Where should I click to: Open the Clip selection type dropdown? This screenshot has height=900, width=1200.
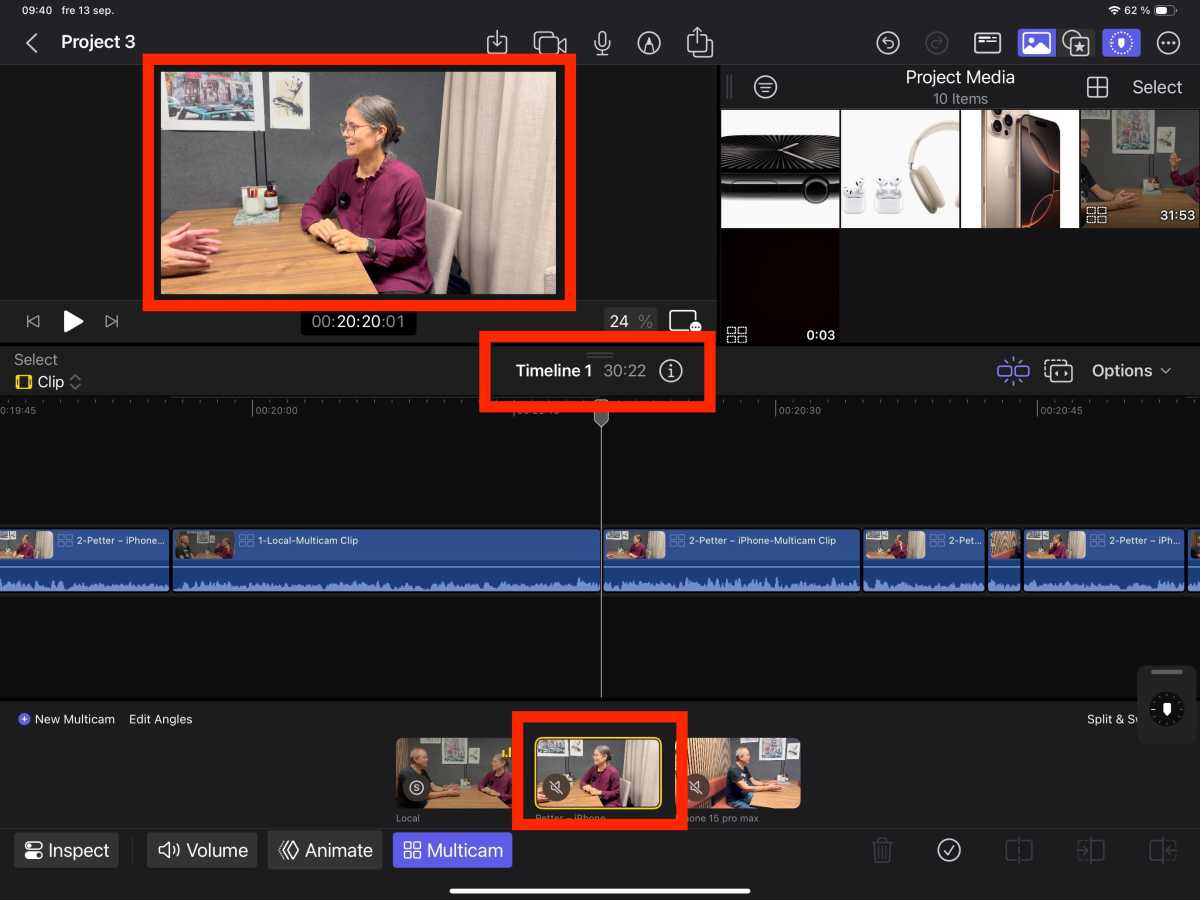[x=48, y=382]
